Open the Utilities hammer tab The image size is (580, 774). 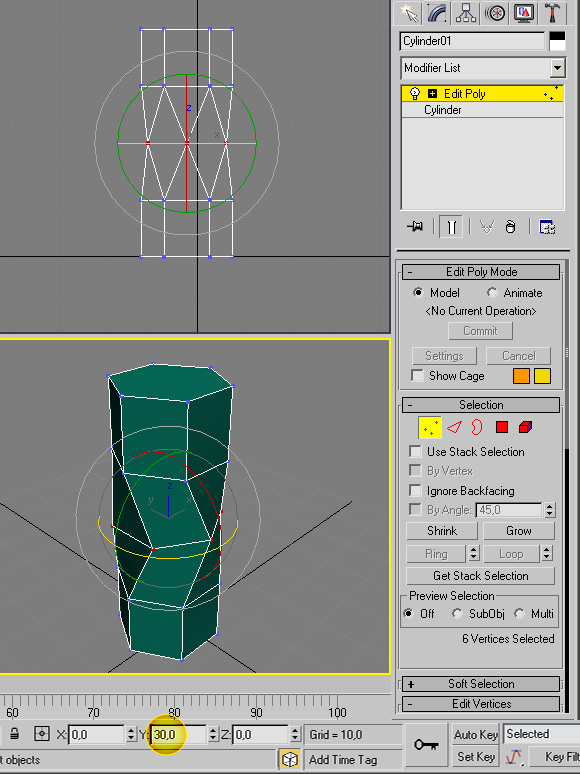(x=552, y=13)
